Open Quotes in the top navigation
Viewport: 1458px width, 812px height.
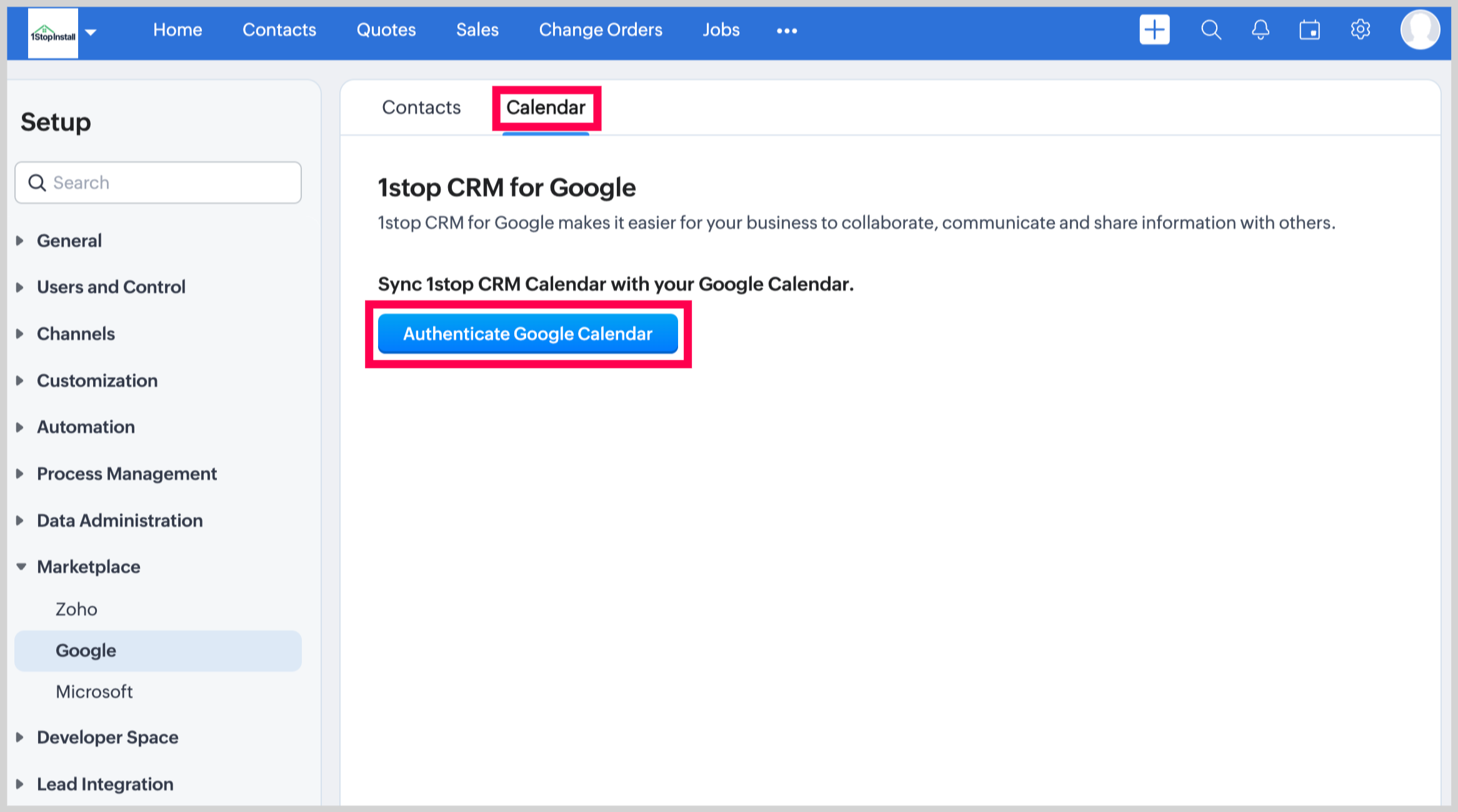point(386,30)
